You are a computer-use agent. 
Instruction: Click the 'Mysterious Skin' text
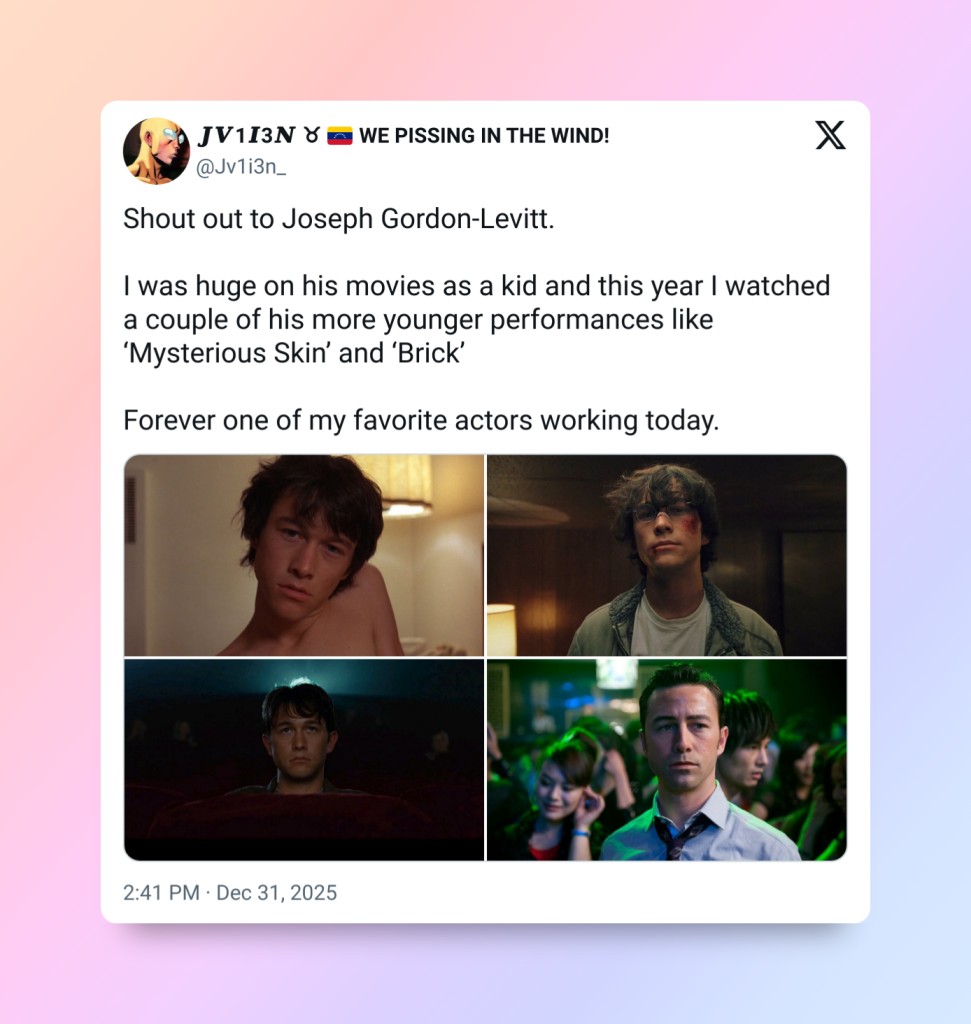coord(227,353)
